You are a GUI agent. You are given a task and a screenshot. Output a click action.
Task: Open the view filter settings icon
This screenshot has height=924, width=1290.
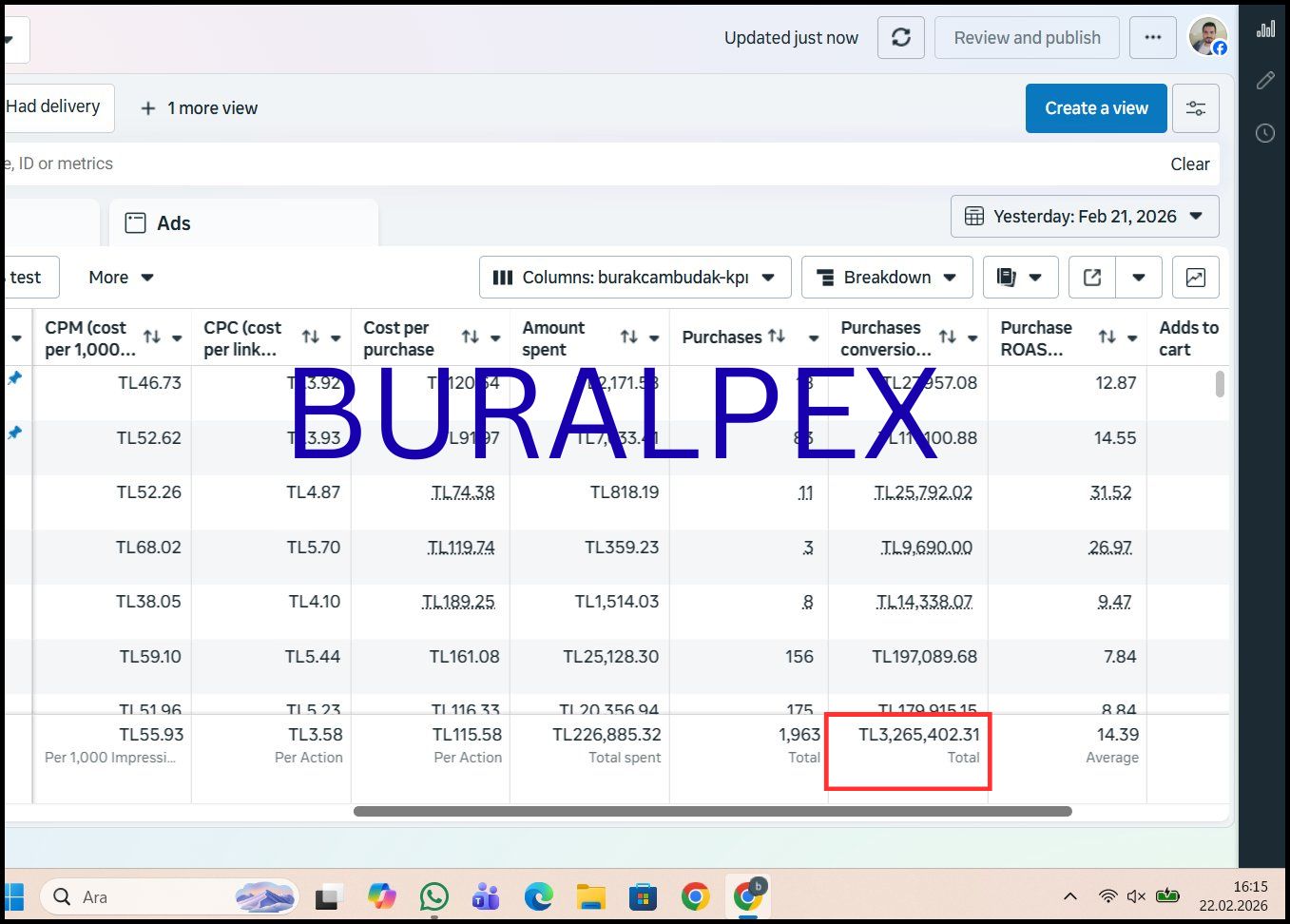point(1195,108)
